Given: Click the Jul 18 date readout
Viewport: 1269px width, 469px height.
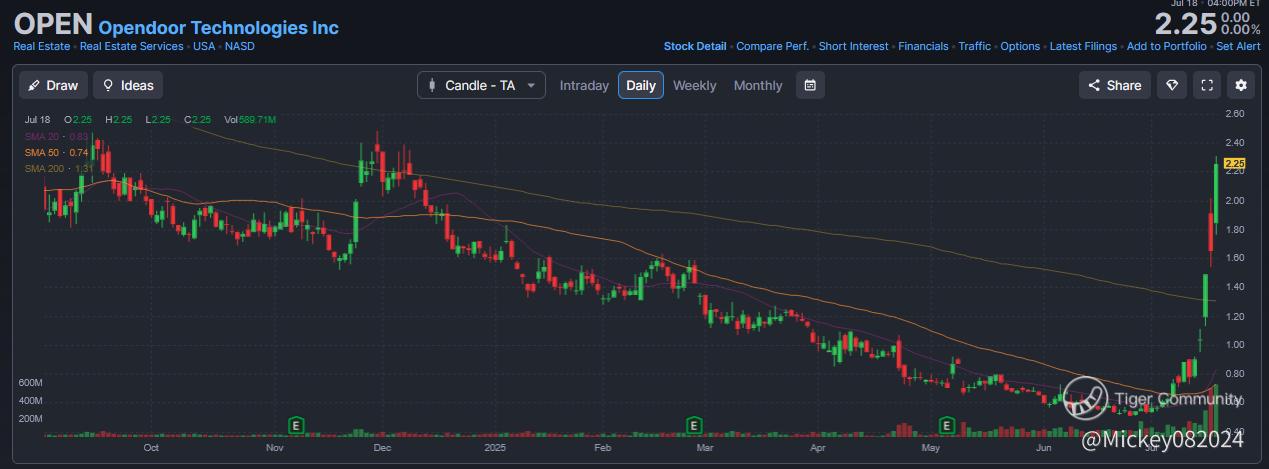Looking at the screenshot, I should pyautogui.click(x=38, y=120).
